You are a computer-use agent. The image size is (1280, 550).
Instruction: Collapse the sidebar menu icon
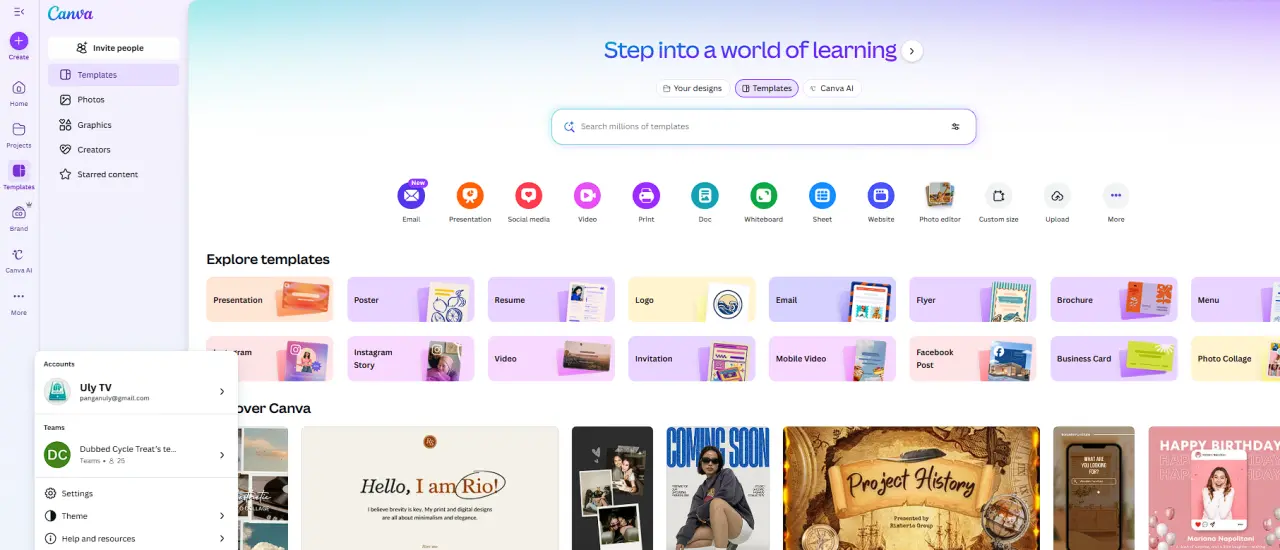pos(19,12)
